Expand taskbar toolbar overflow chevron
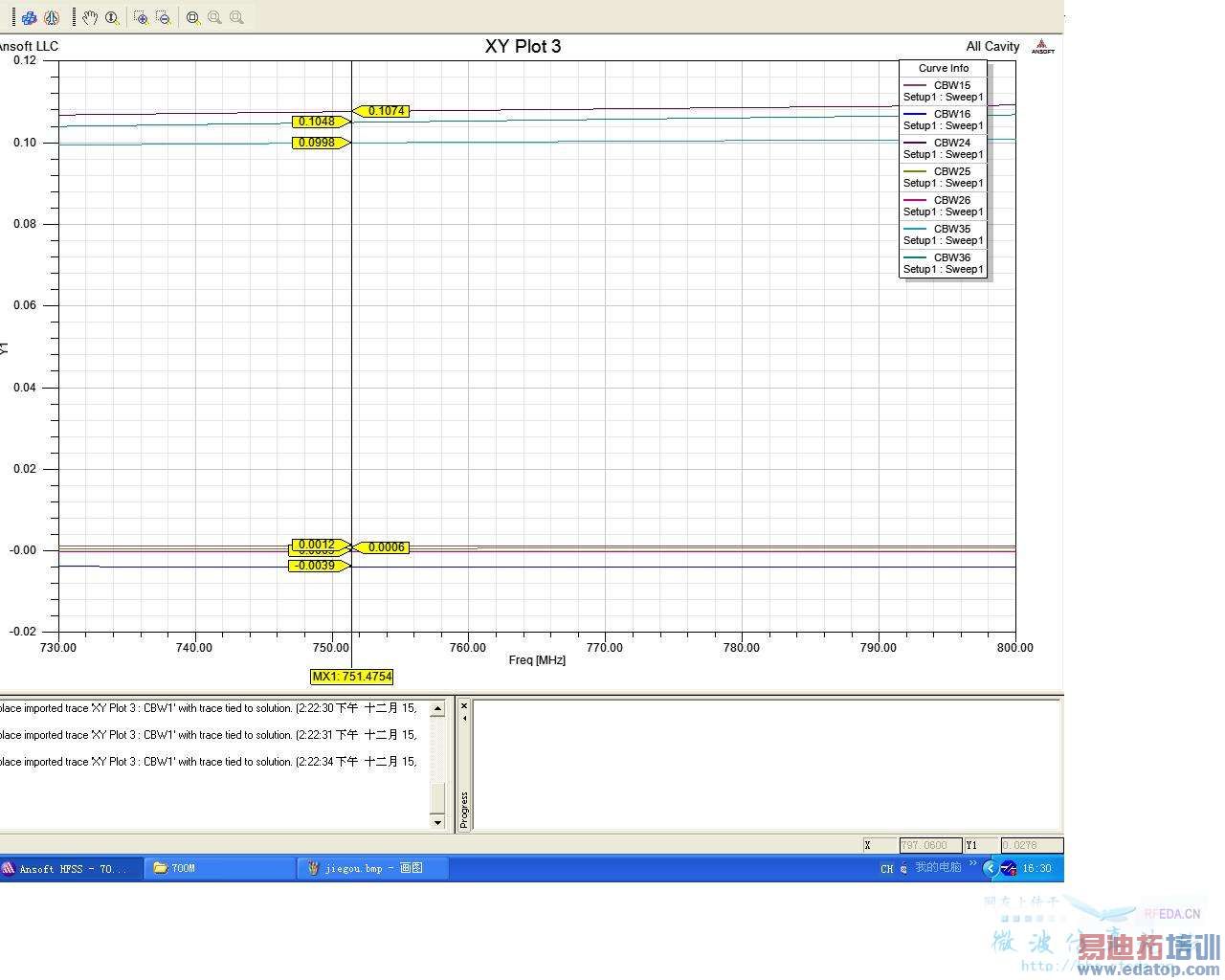The height and width of the screenshot is (980, 1225). coord(972,864)
